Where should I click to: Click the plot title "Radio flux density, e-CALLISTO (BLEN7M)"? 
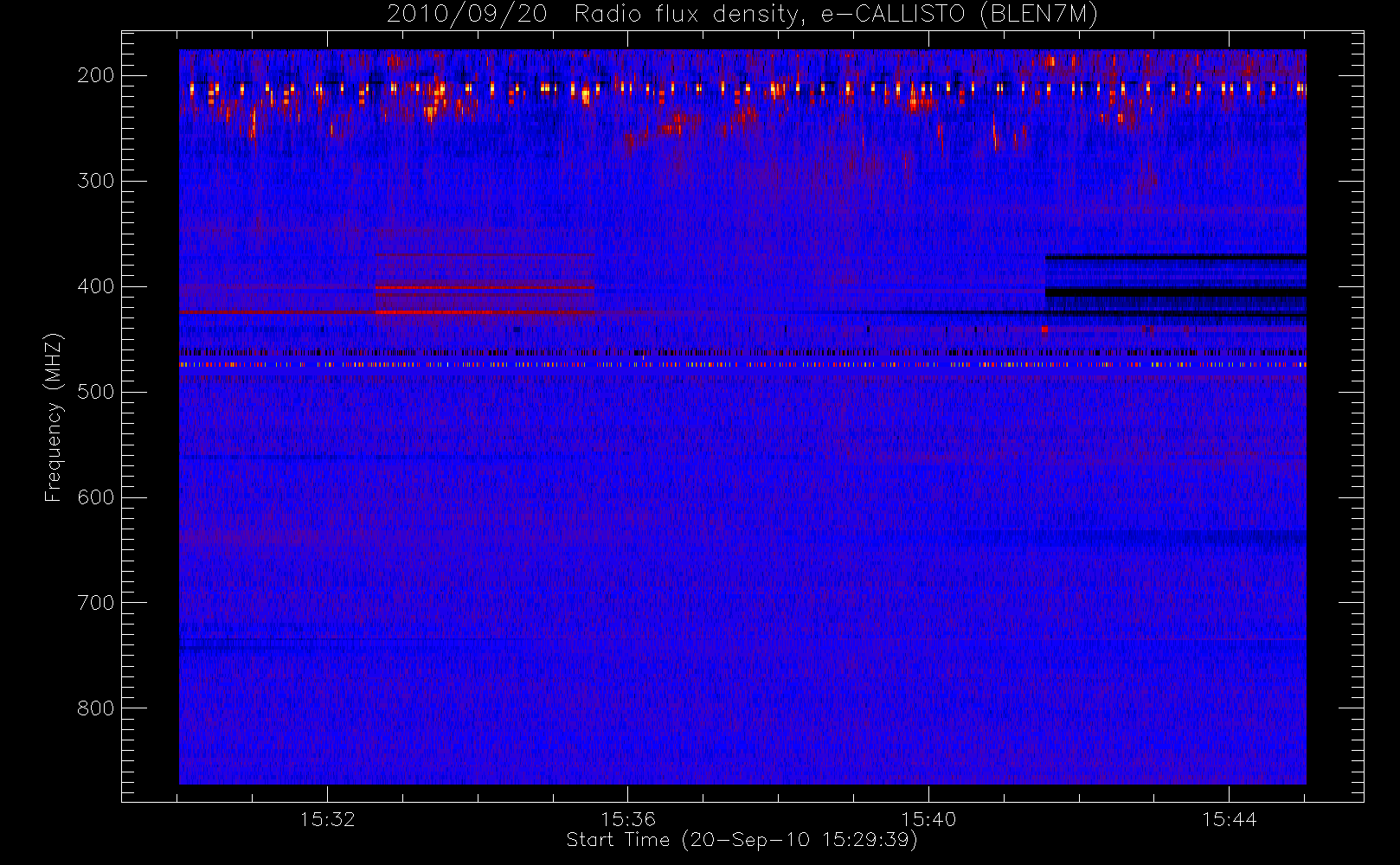click(x=836, y=15)
